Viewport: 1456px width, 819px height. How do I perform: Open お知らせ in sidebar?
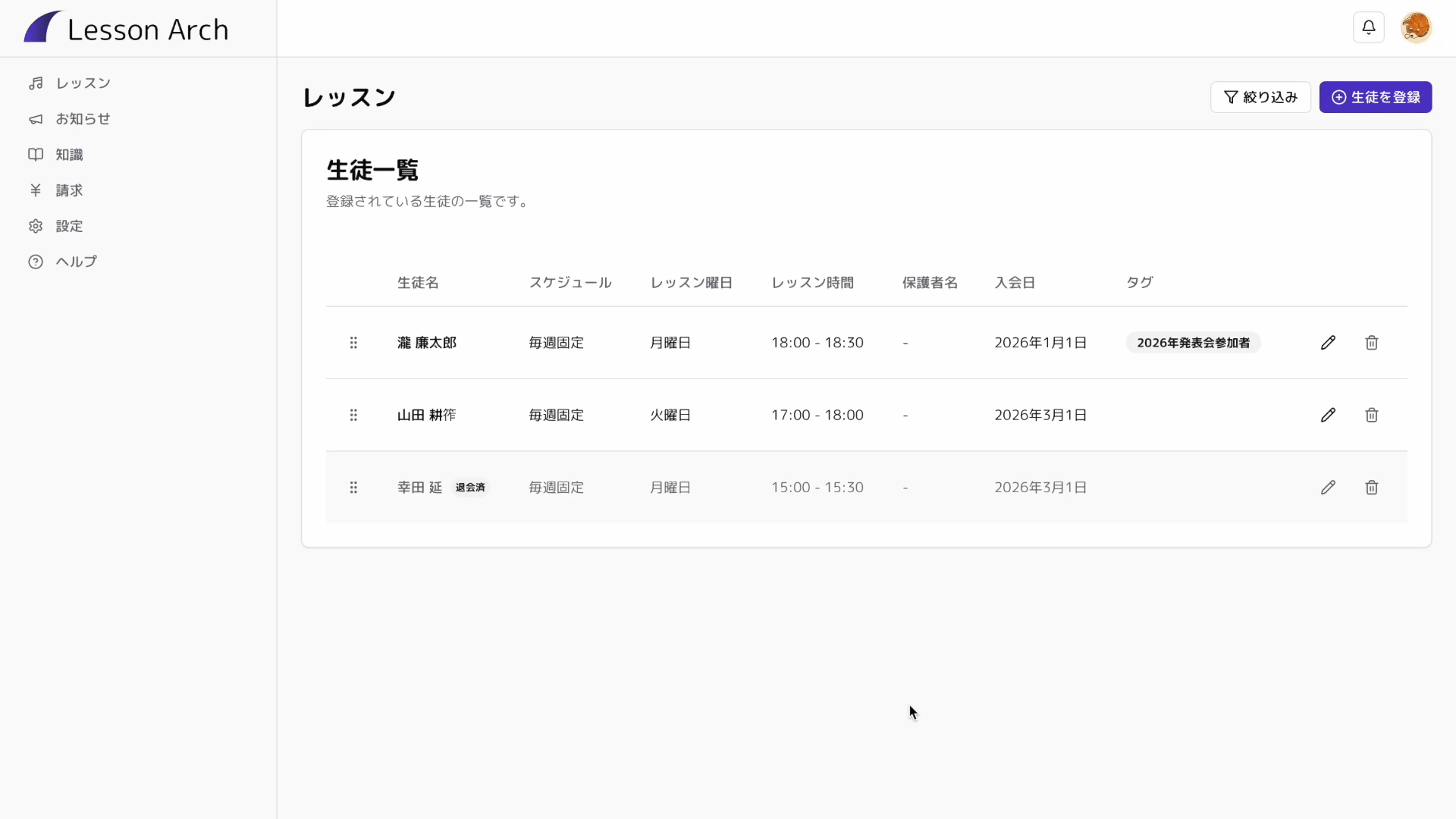pos(83,119)
